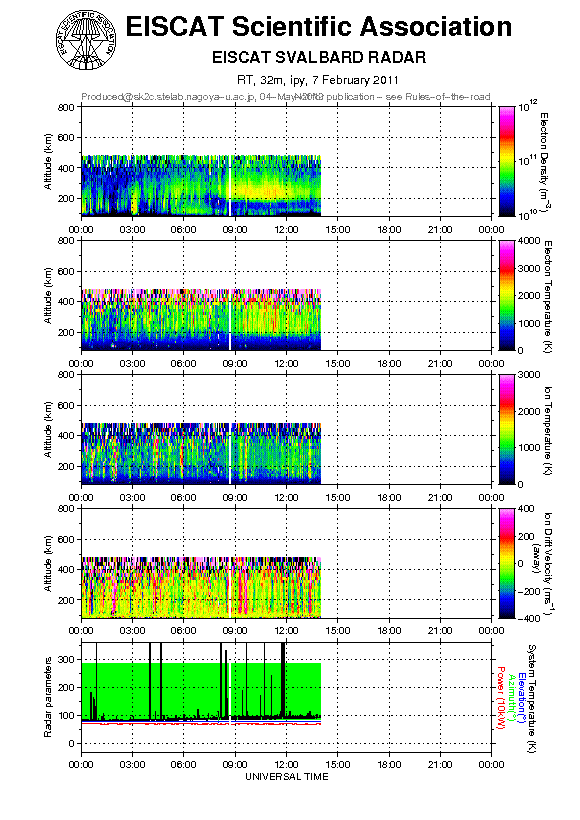
Task: Click the 7 February 2011 date line
Action: click(x=318, y=80)
